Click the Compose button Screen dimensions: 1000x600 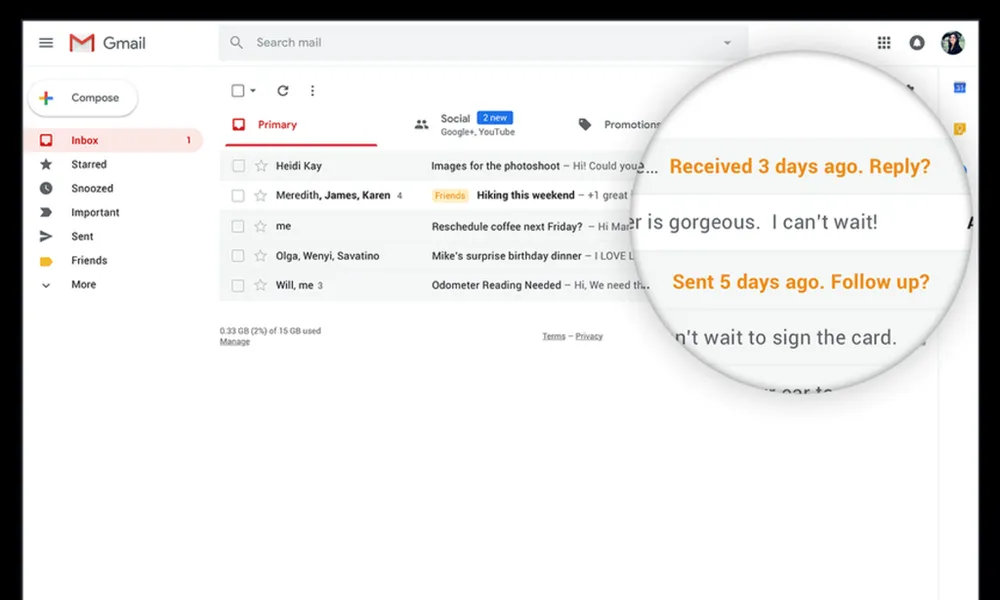tap(83, 98)
